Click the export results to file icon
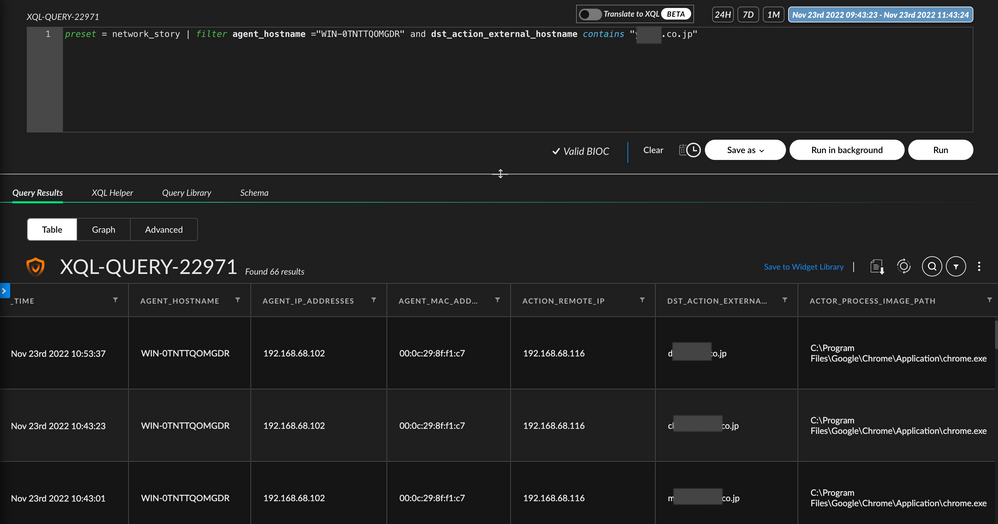The image size is (998, 524). [x=877, y=266]
